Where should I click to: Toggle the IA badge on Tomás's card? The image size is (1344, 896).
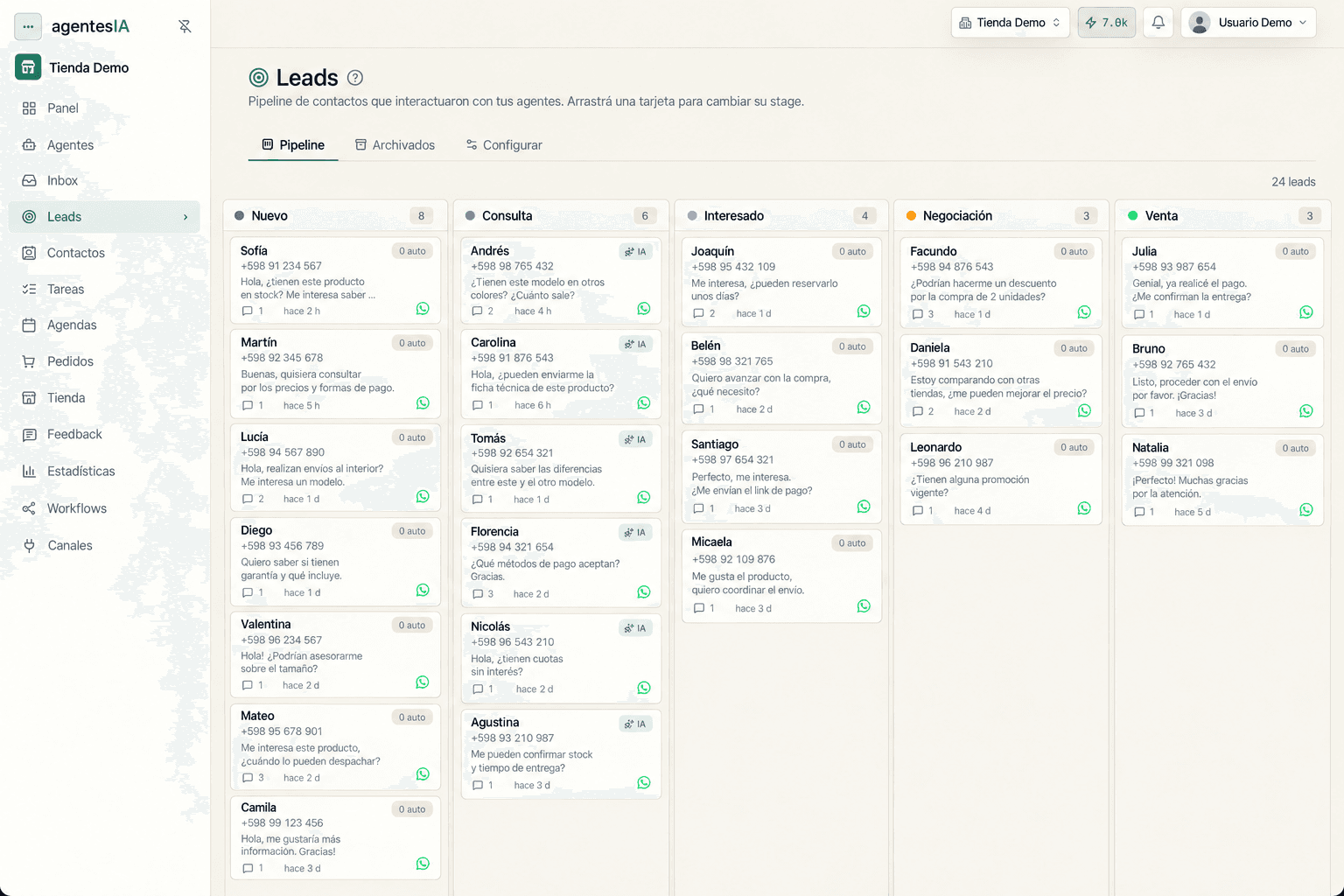pos(636,439)
